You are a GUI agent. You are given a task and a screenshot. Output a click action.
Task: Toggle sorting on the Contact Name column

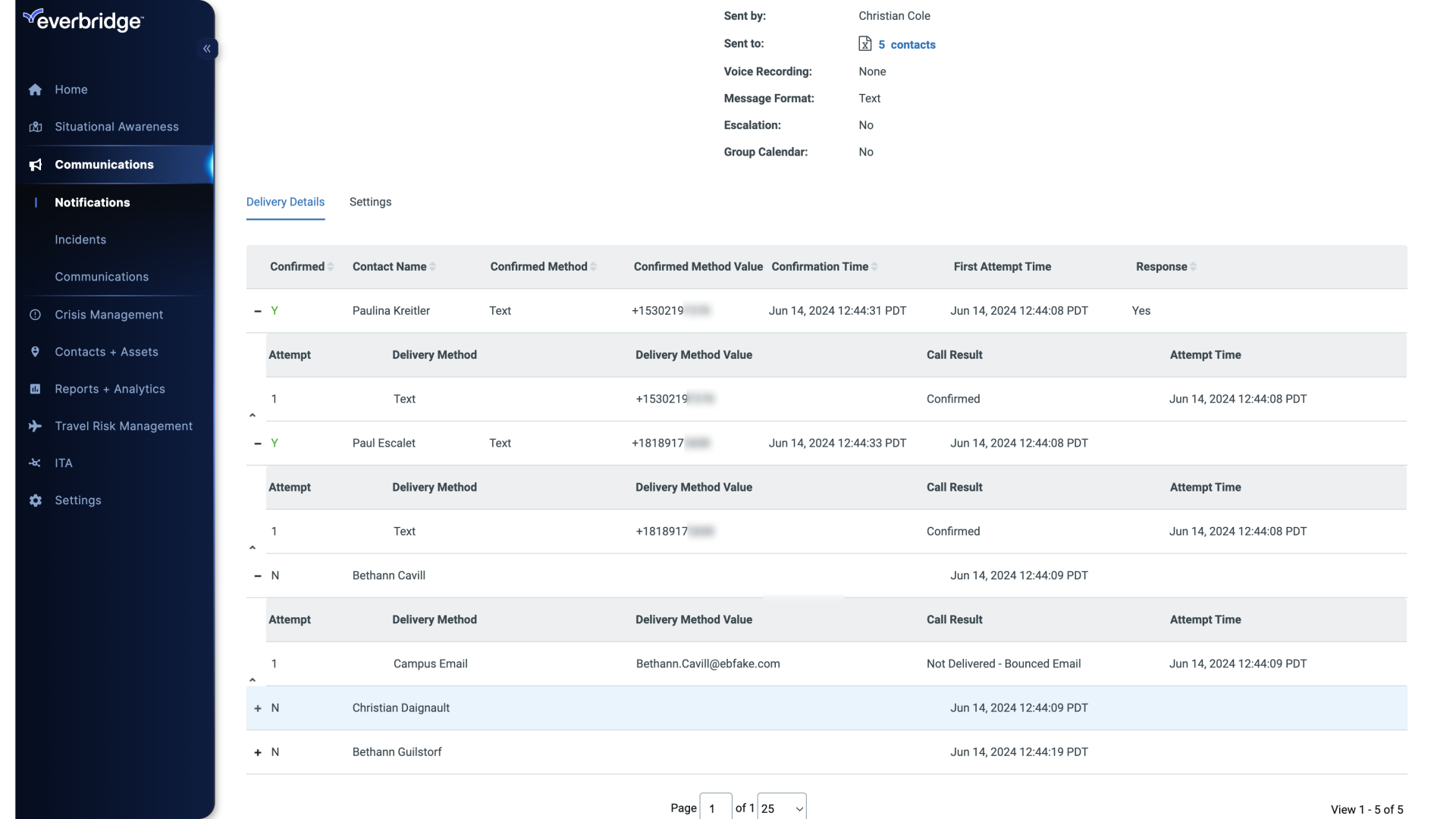coord(433,266)
